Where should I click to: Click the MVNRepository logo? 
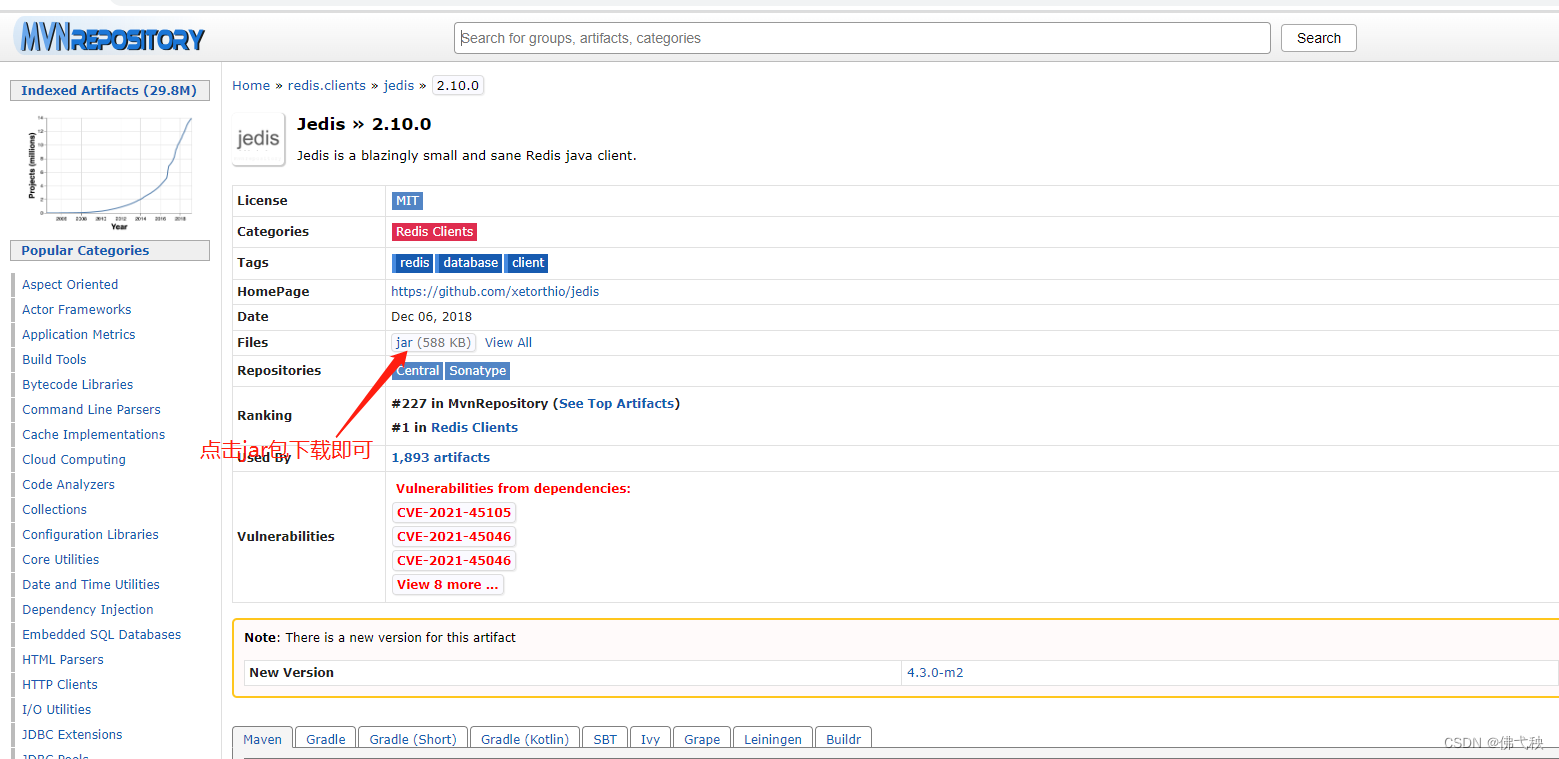[x=110, y=38]
